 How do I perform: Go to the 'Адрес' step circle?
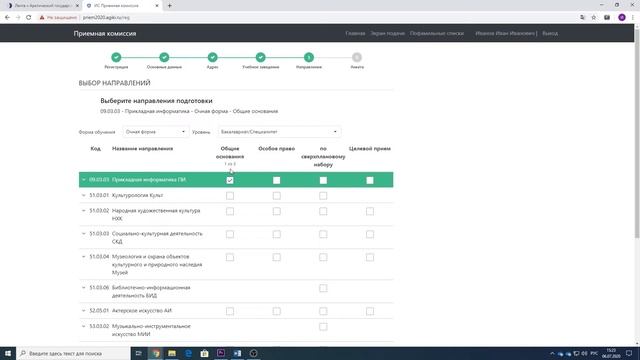pos(212,58)
